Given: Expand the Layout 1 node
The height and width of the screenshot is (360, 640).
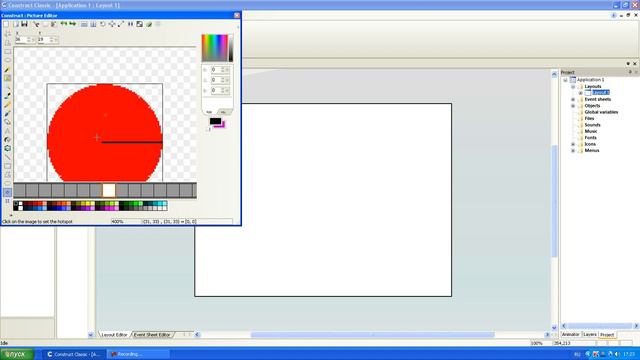Looking at the screenshot, I should point(580,93).
